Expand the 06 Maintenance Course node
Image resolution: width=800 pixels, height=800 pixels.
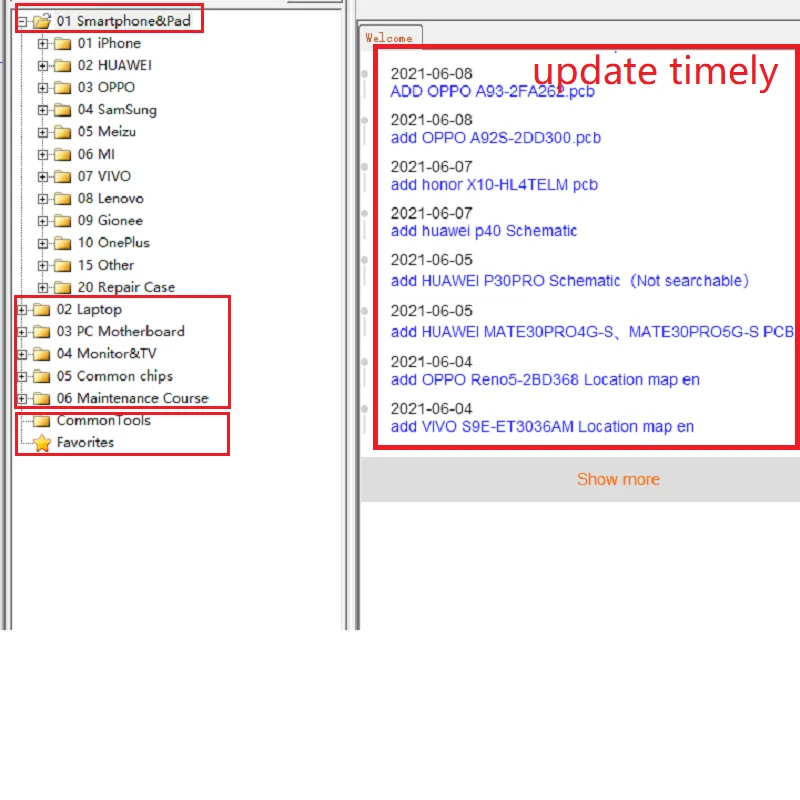(x=22, y=398)
